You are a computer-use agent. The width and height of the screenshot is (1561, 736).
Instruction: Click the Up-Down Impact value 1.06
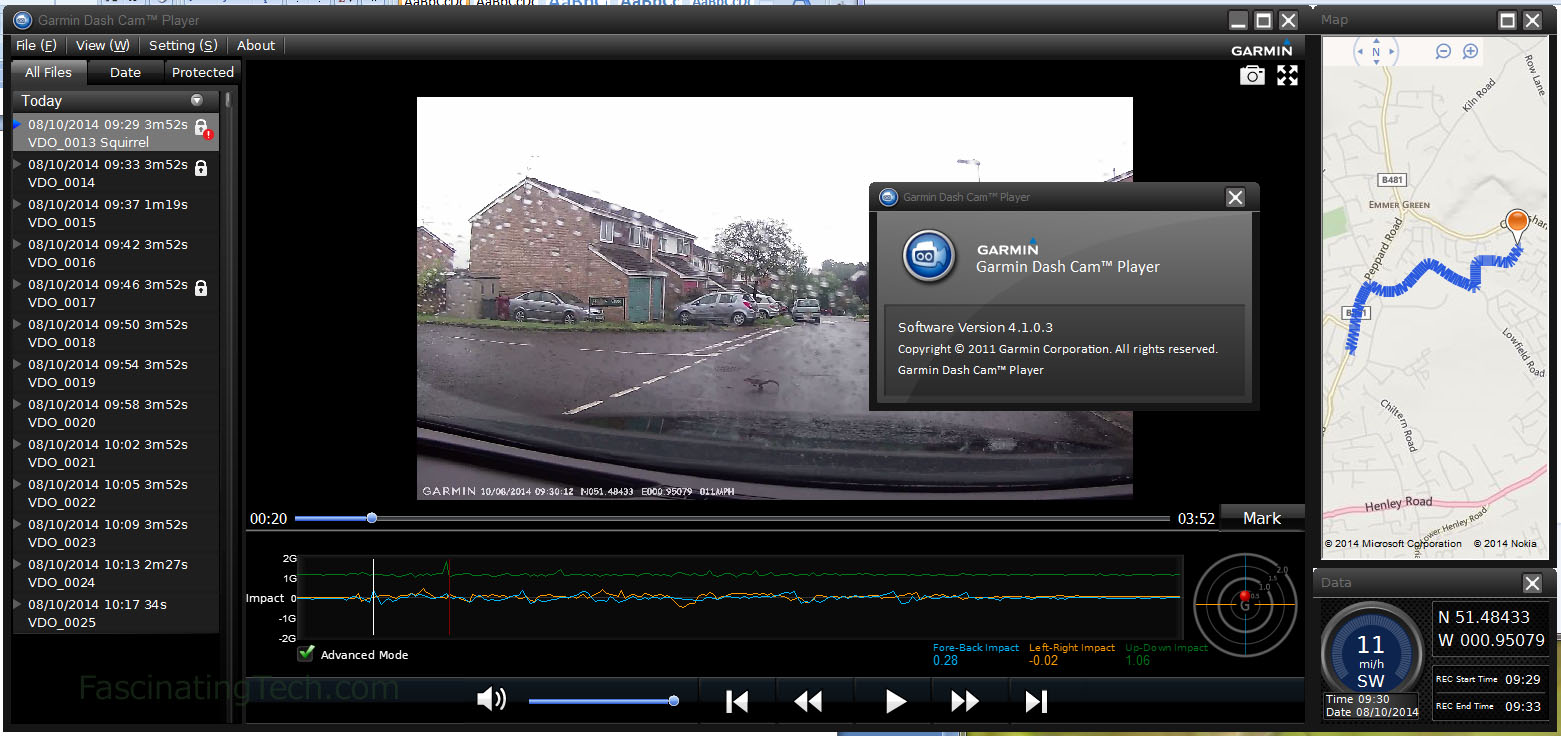tap(1138, 660)
